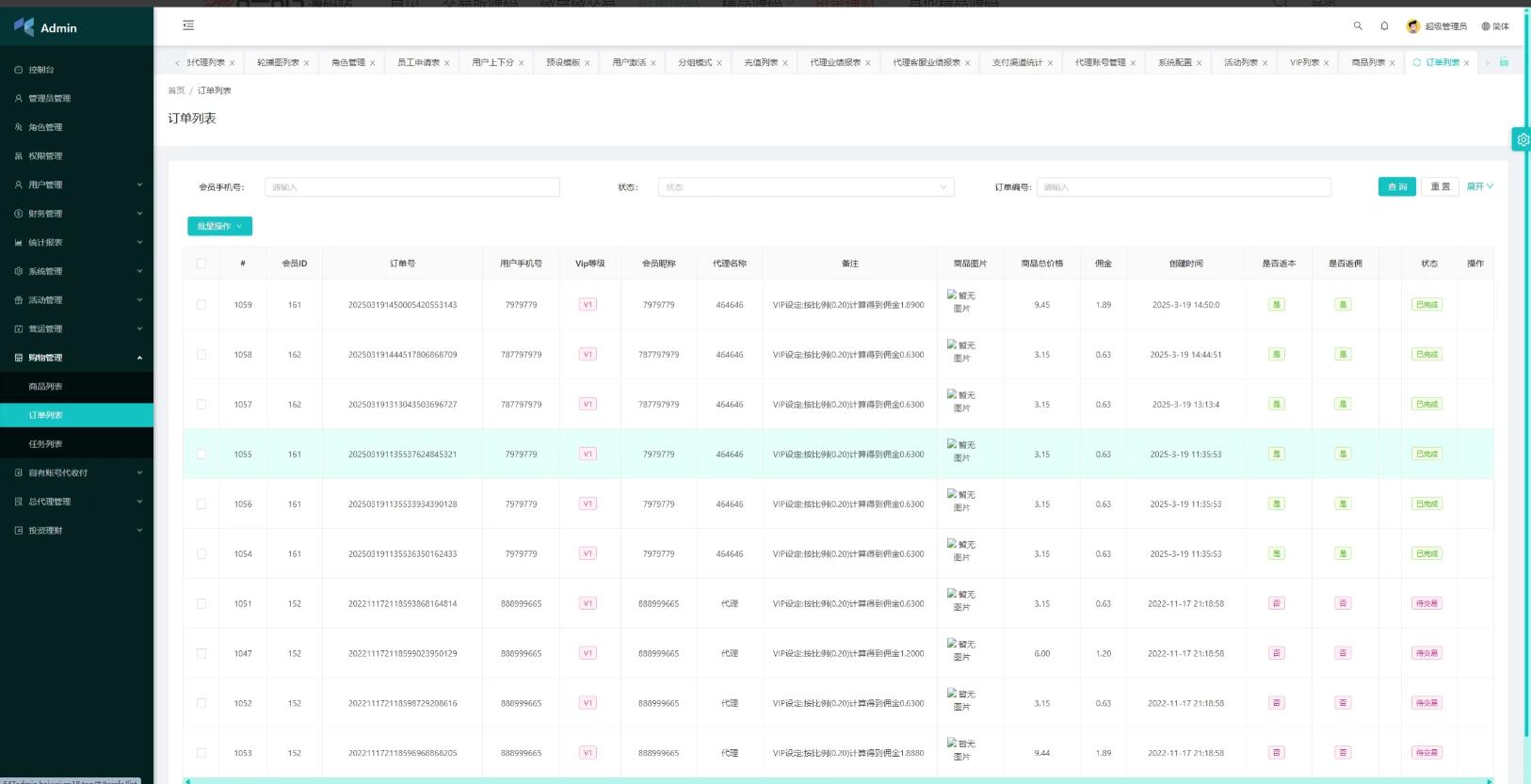Collapse the sidebar with the menu fold icon
1531x784 pixels.
click(188, 25)
